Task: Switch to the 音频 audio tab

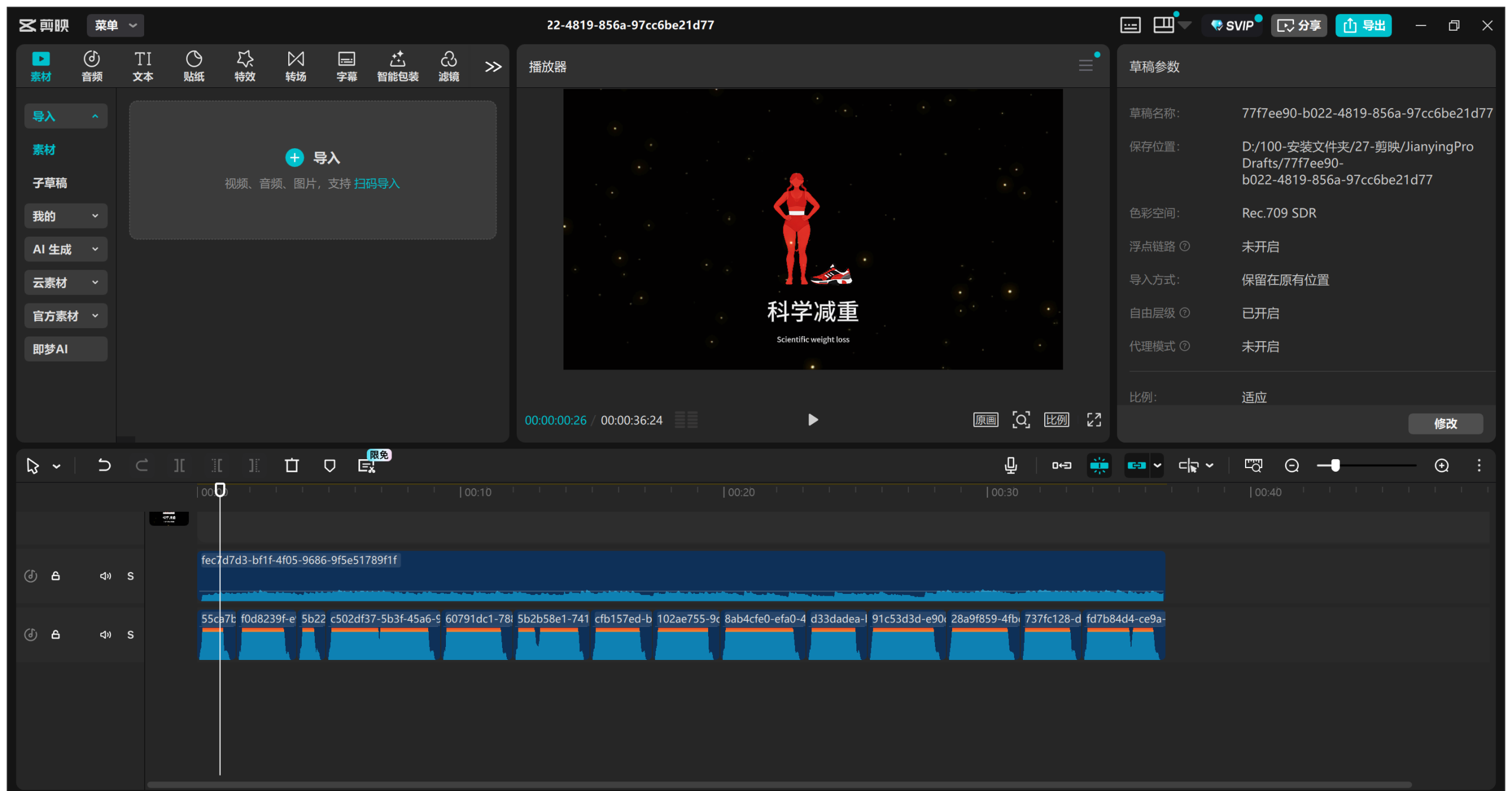Action: tap(92, 66)
